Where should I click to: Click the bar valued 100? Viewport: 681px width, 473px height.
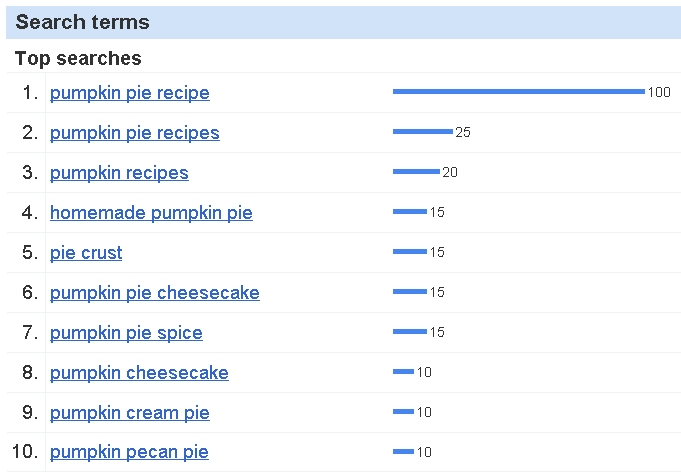point(518,92)
